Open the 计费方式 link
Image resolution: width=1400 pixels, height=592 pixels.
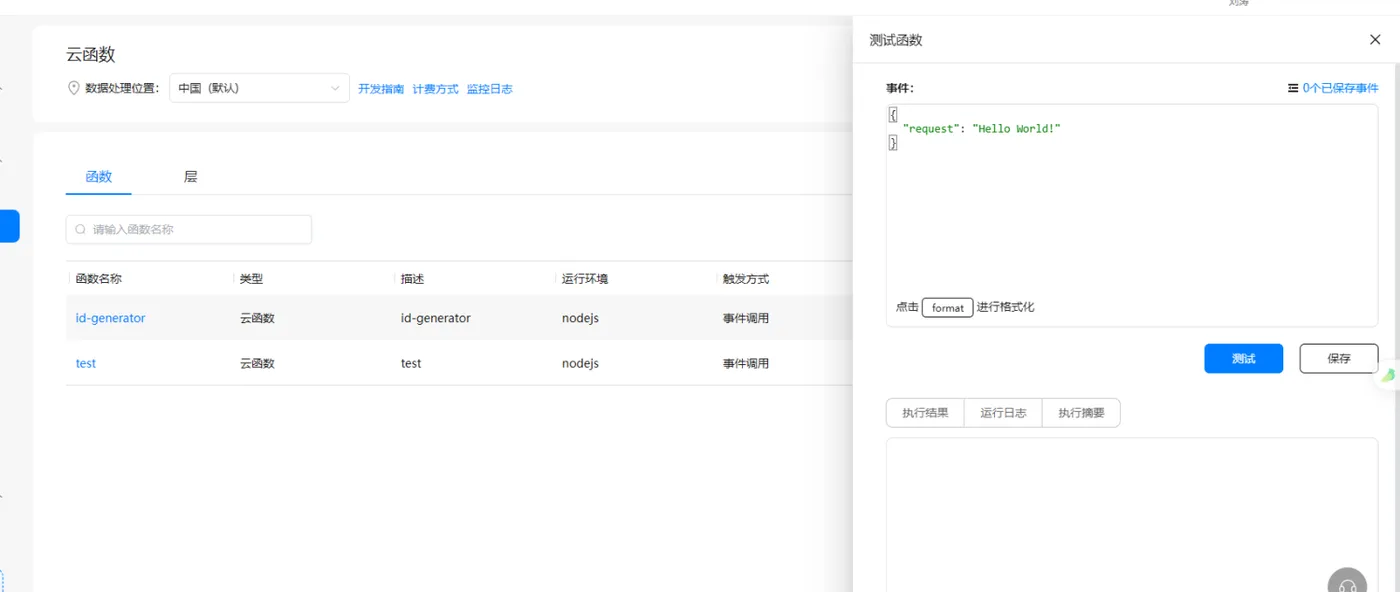click(x=435, y=89)
